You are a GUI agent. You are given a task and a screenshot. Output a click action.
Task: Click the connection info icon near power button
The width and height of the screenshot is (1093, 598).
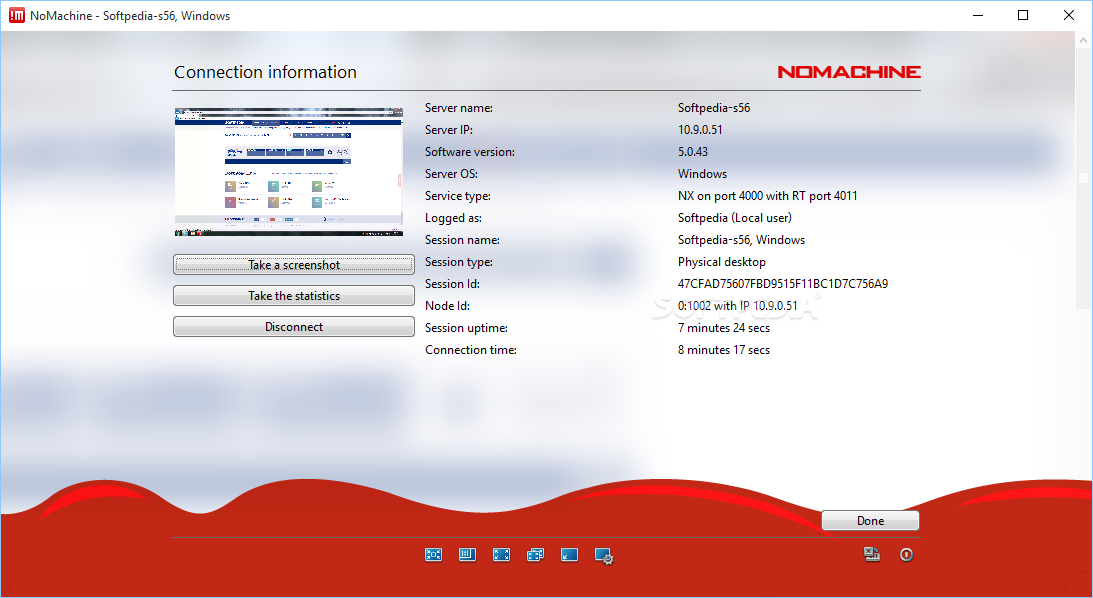[872, 555]
